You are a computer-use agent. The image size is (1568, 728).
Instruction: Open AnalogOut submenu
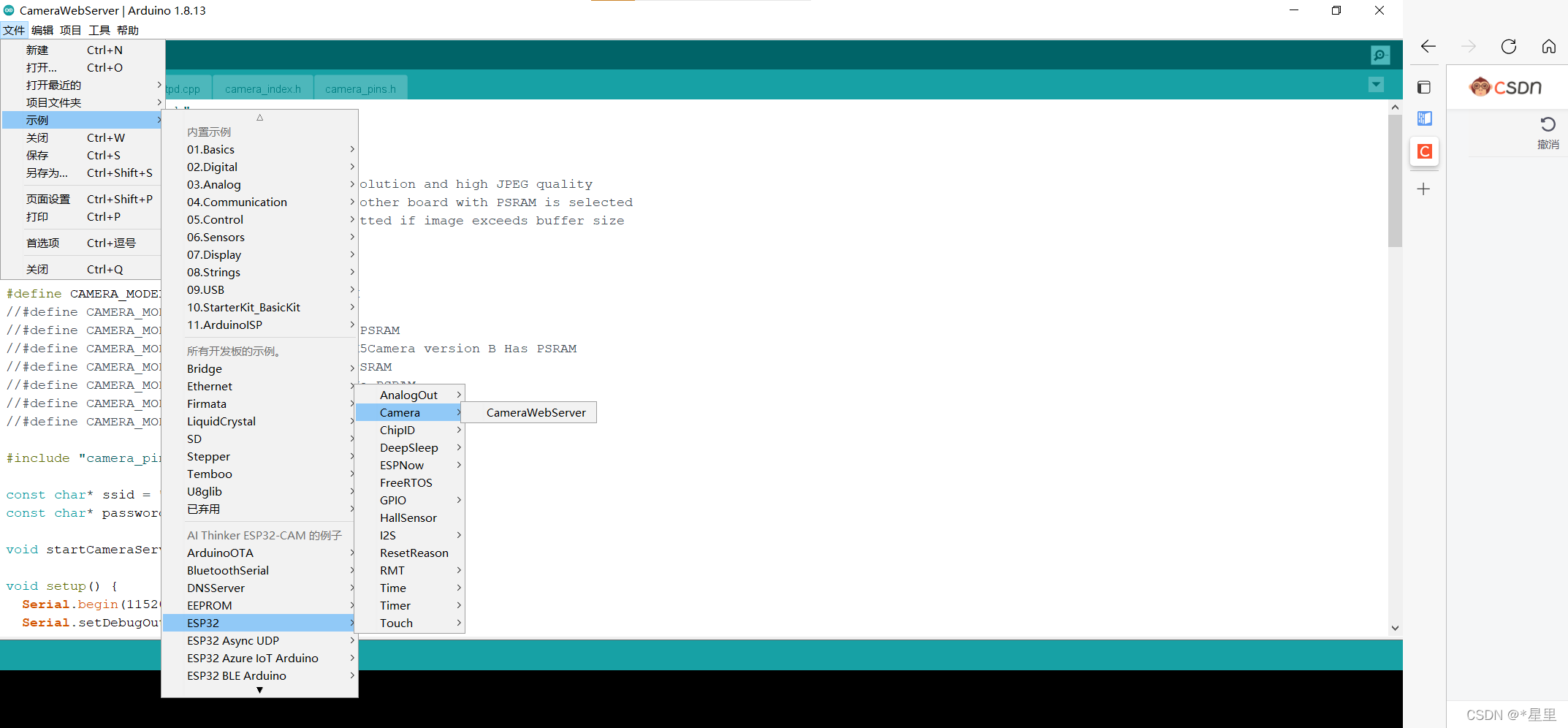(x=410, y=395)
